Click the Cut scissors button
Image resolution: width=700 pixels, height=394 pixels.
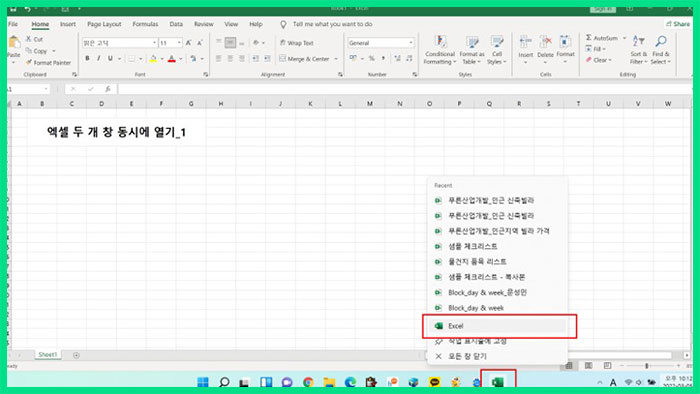click(34, 39)
